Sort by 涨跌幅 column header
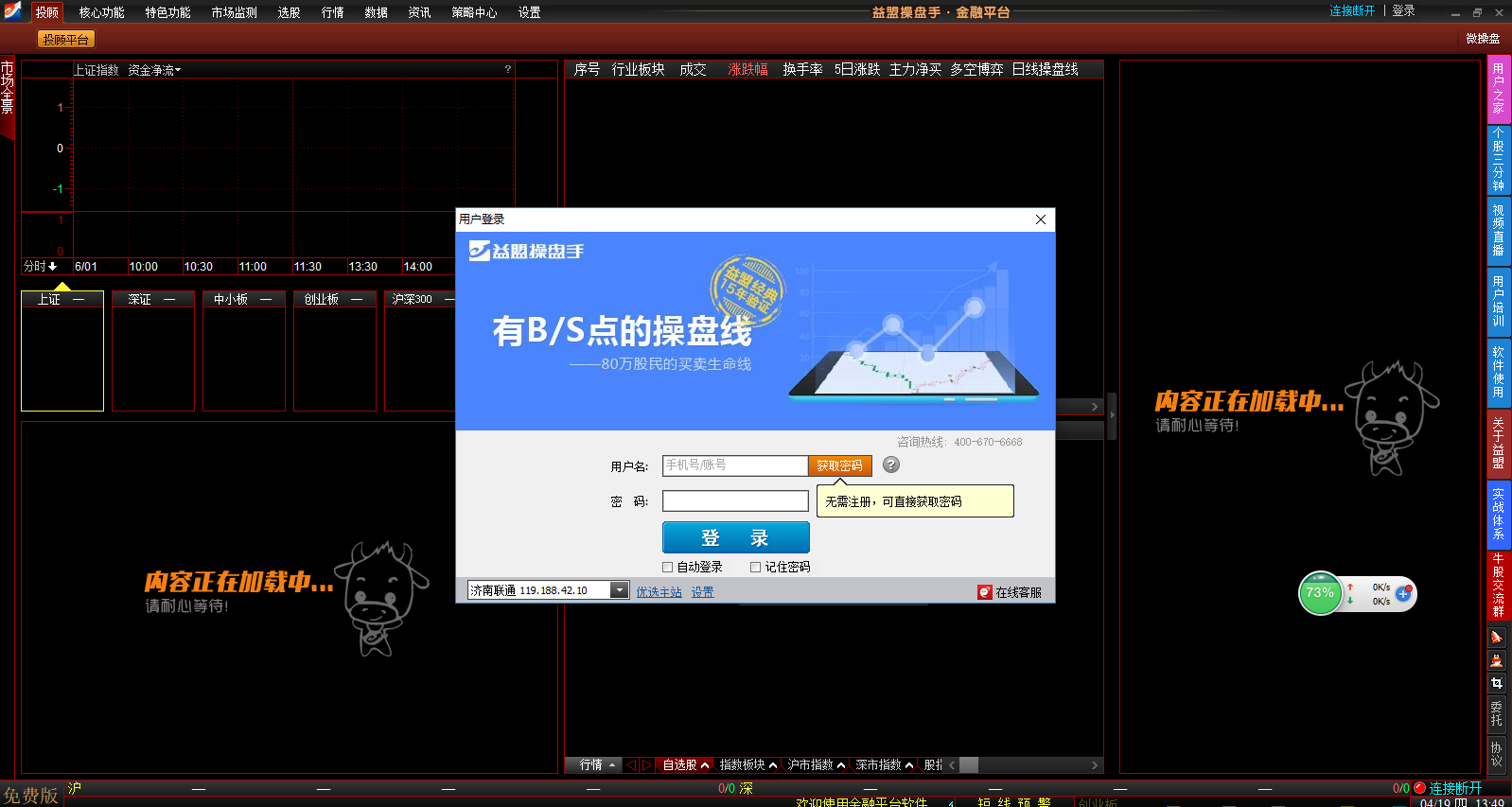 [747, 69]
